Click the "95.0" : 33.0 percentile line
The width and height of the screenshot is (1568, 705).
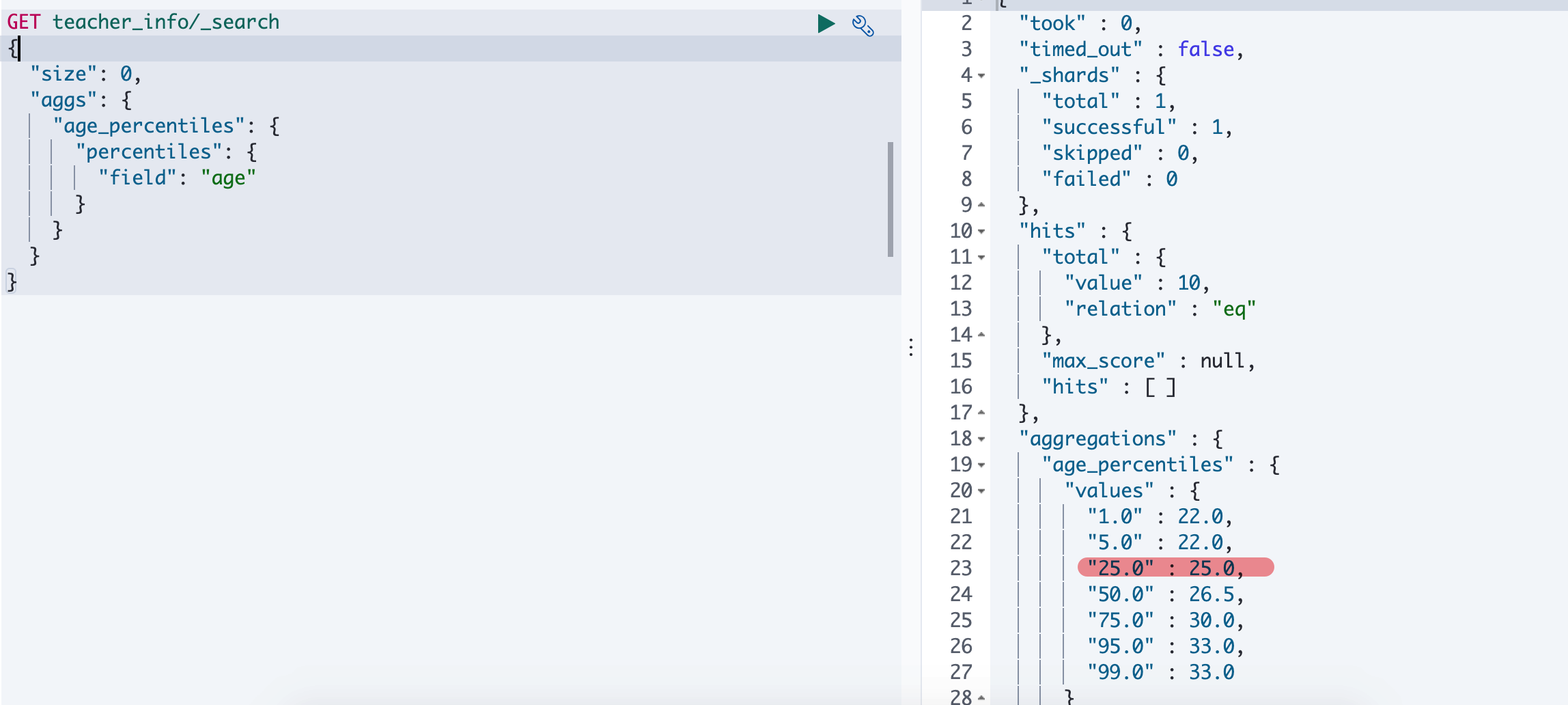(x=1165, y=646)
